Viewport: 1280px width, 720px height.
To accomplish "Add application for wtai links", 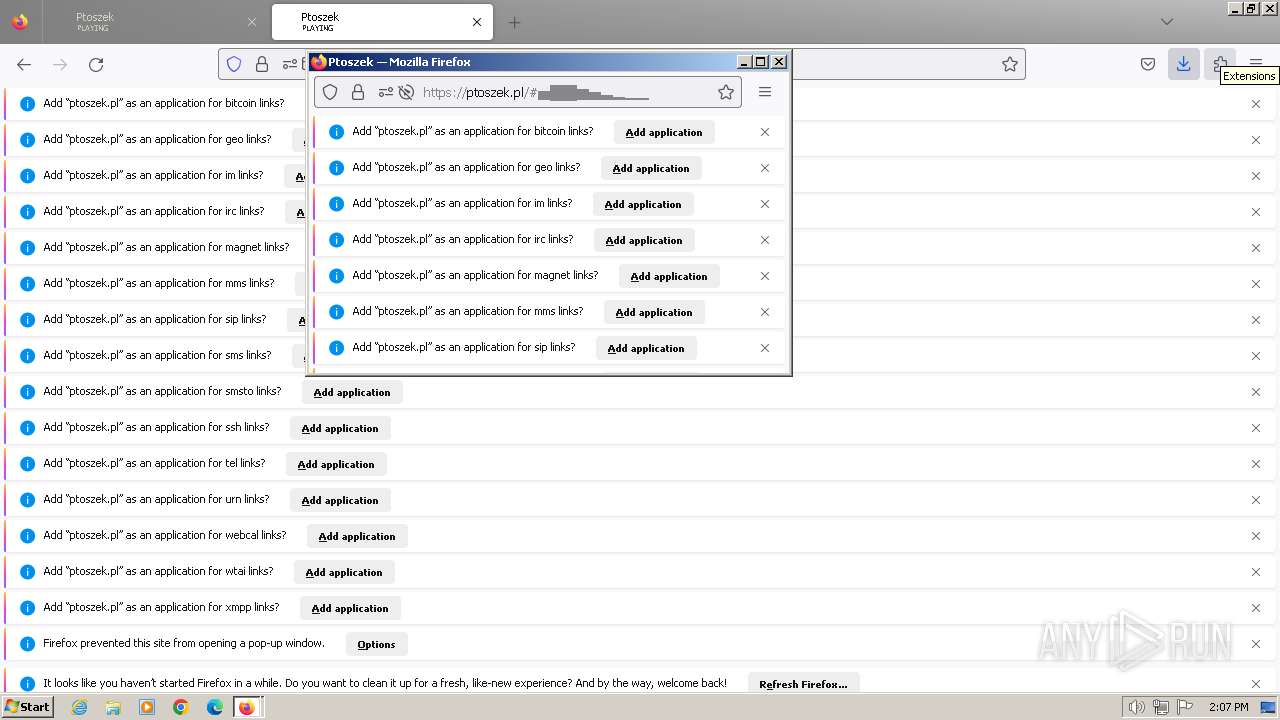I will (x=344, y=572).
